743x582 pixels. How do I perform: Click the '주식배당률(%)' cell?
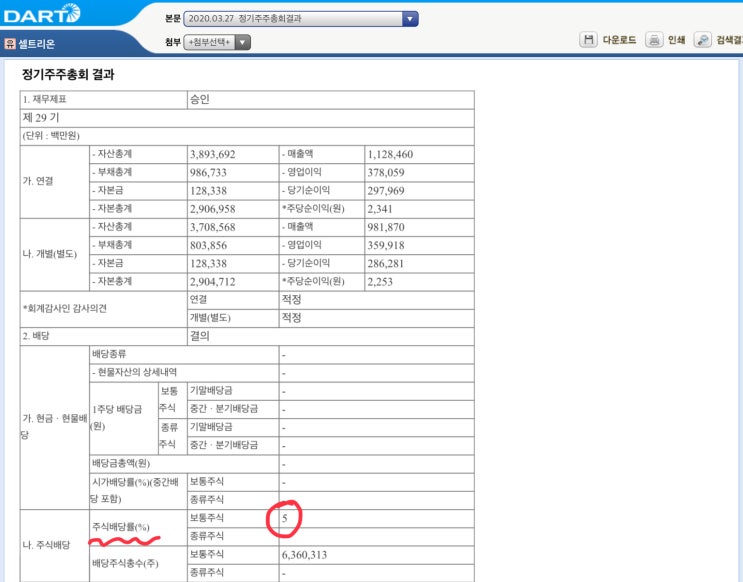tap(138, 527)
